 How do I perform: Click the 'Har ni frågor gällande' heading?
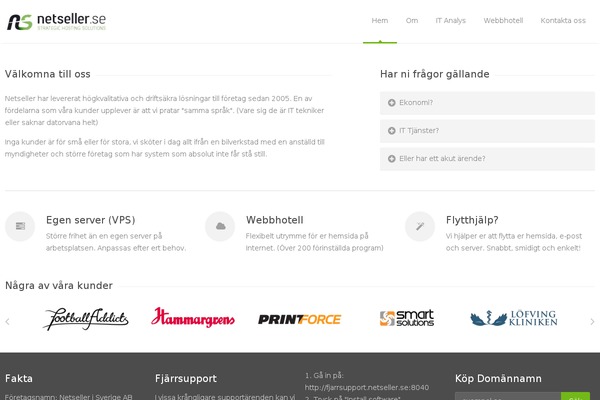pos(435,74)
